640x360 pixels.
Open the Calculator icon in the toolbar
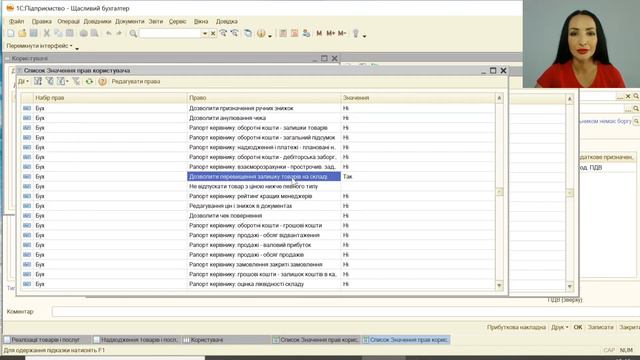[x=283, y=33]
